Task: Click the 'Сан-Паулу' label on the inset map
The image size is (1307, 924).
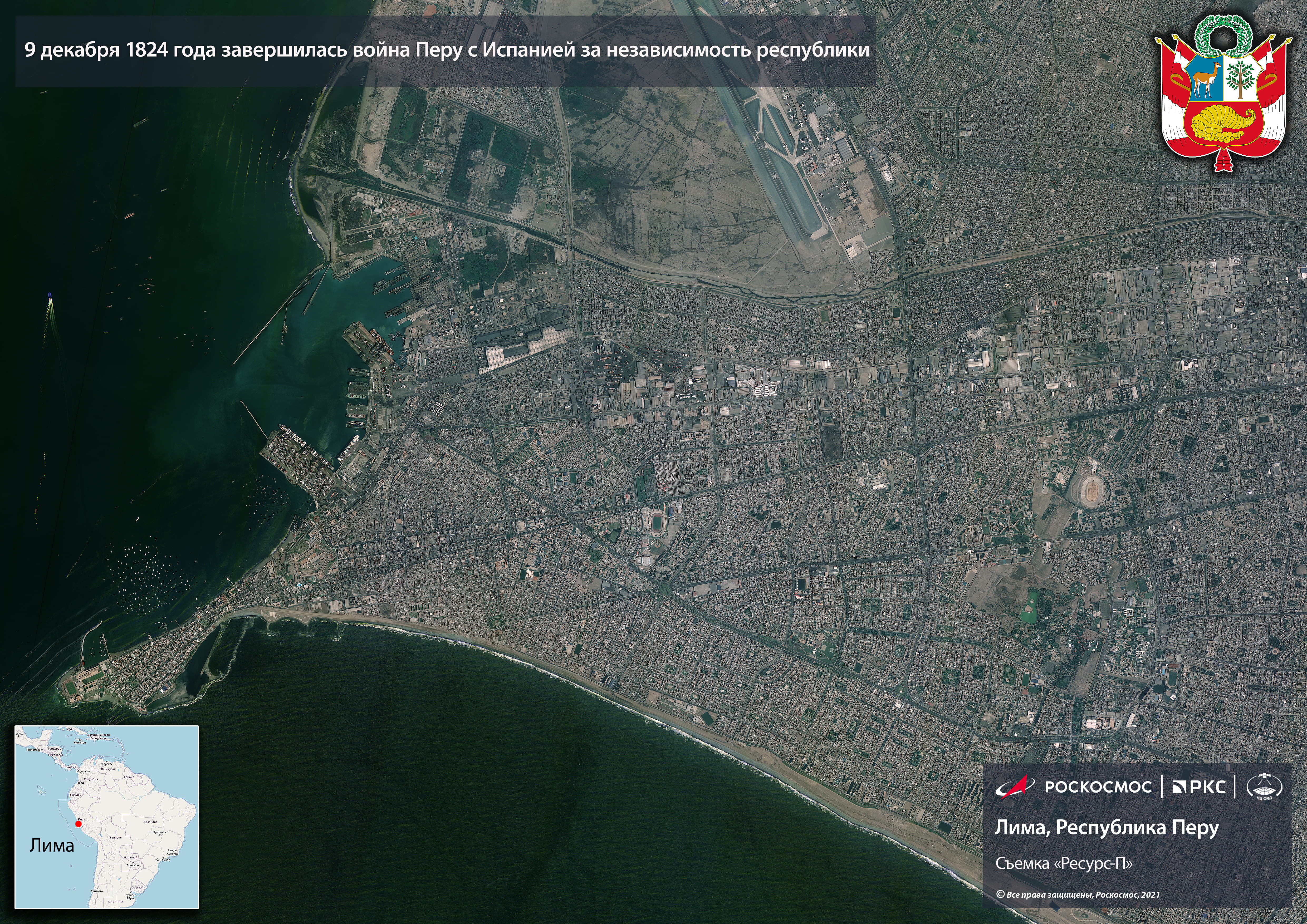Action: click(163, 860)
